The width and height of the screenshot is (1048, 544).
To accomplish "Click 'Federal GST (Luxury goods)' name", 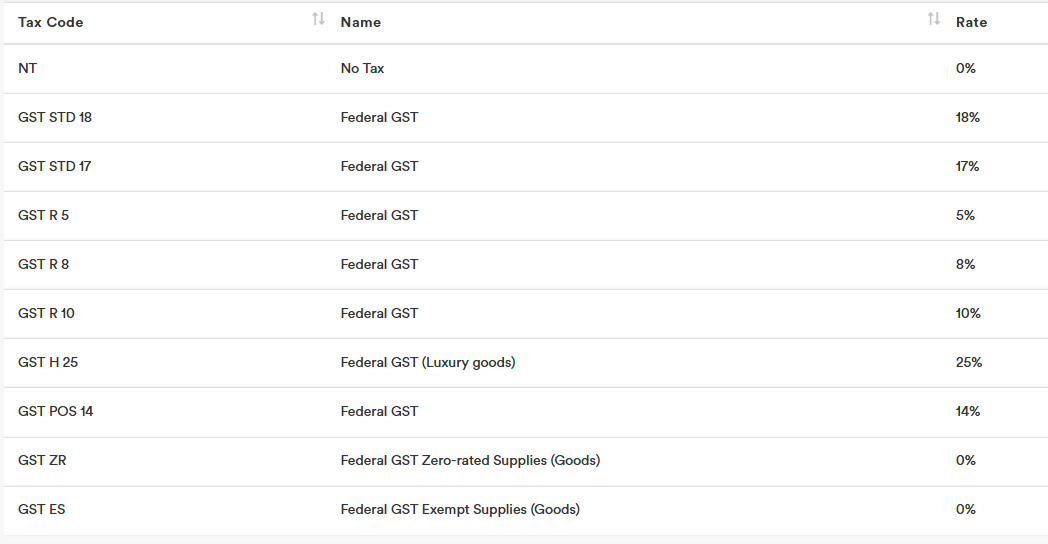I will click(428, 363).
